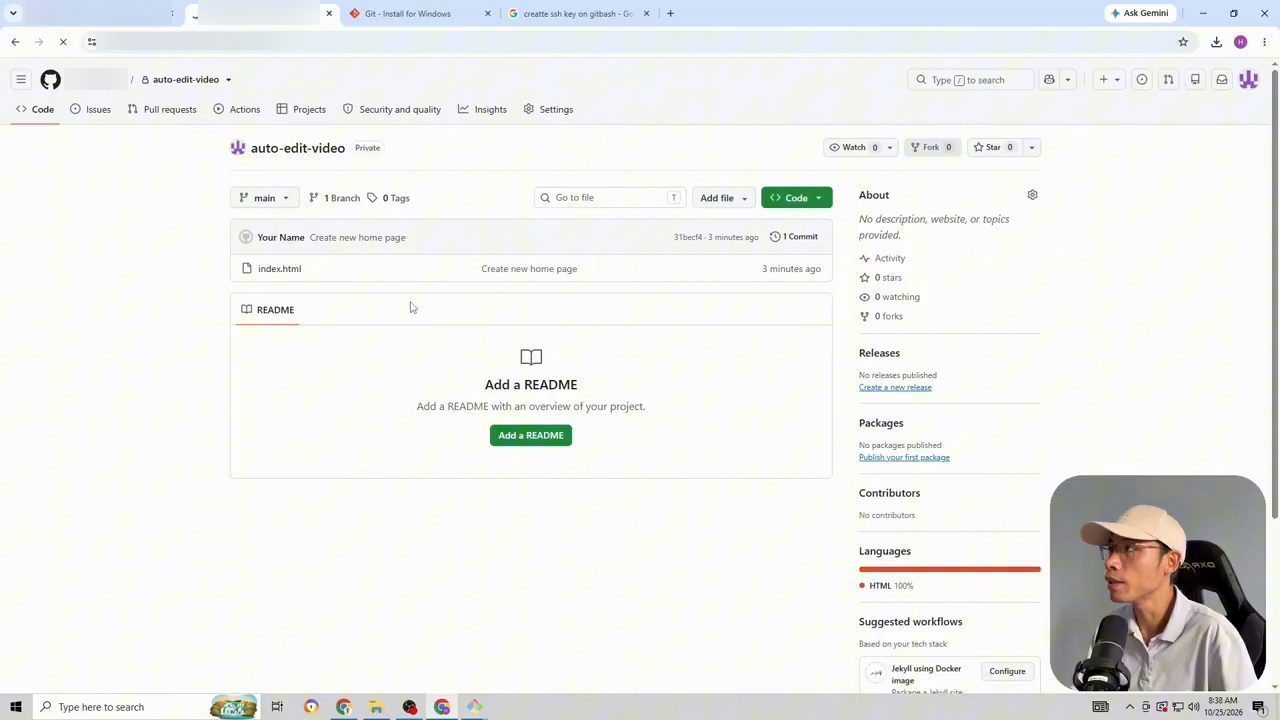Image resolution: width=1280 pixels, height=720 pixels.
Task: Open the Create a new release link
Action: (x=895, y=387)
